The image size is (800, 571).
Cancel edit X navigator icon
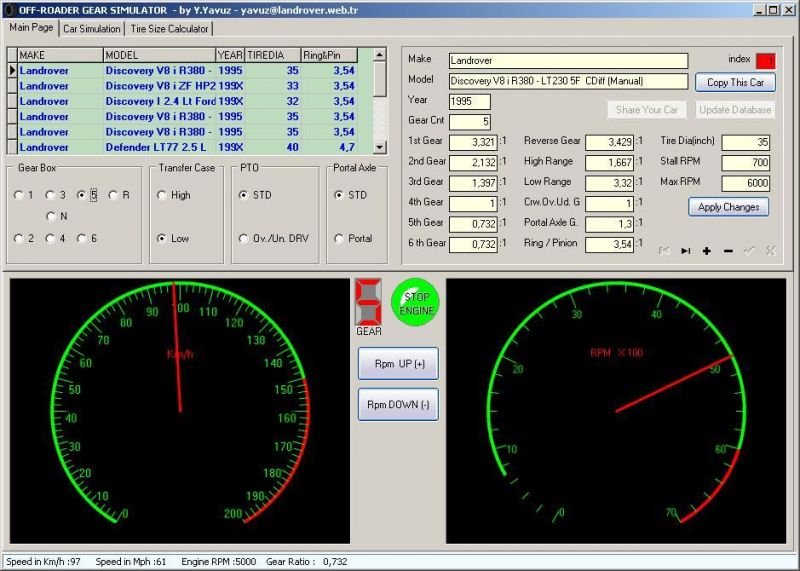point(770,251)
